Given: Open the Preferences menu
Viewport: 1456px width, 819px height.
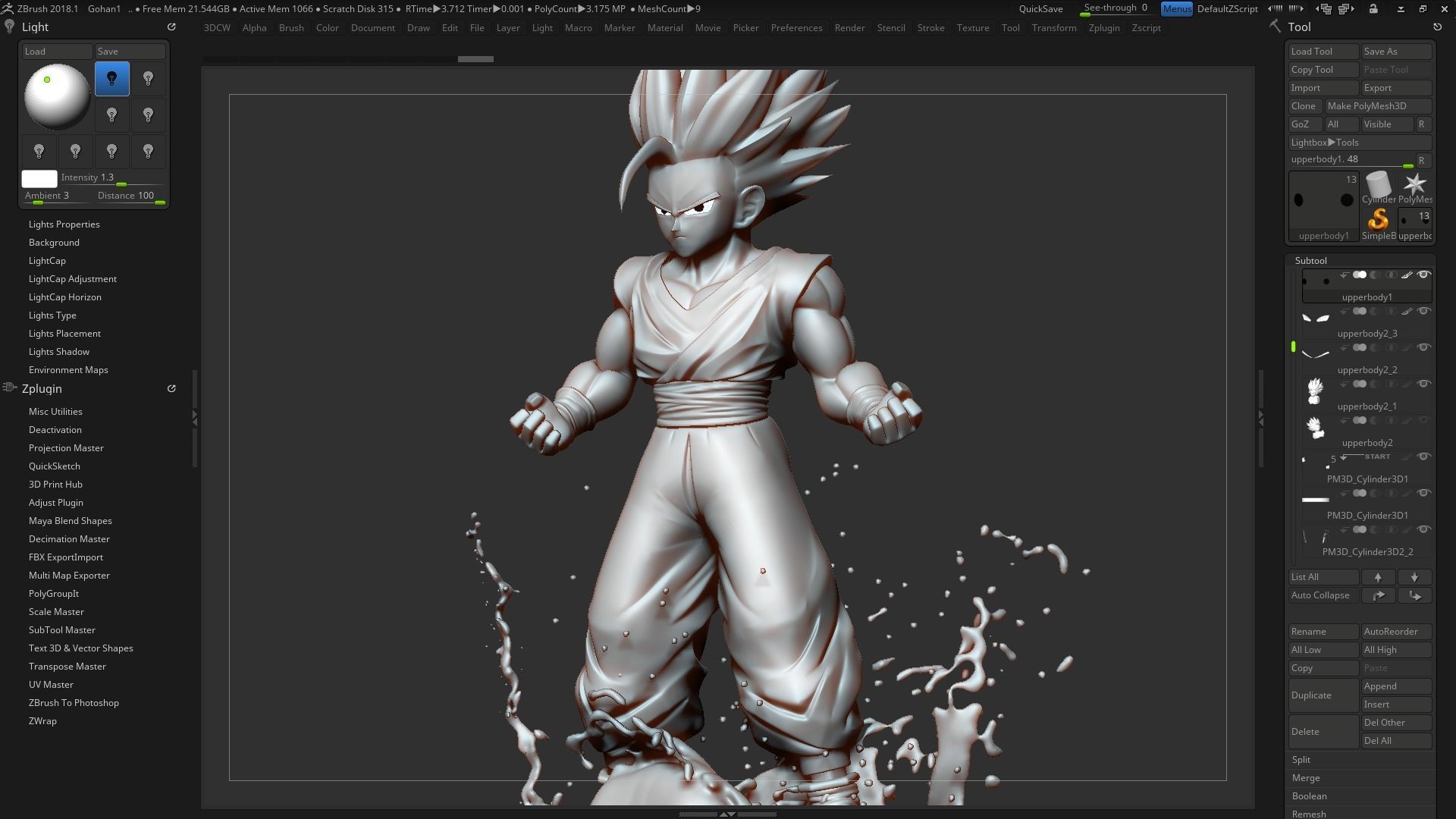Looking at the screenshot, I should pos(796,28).
